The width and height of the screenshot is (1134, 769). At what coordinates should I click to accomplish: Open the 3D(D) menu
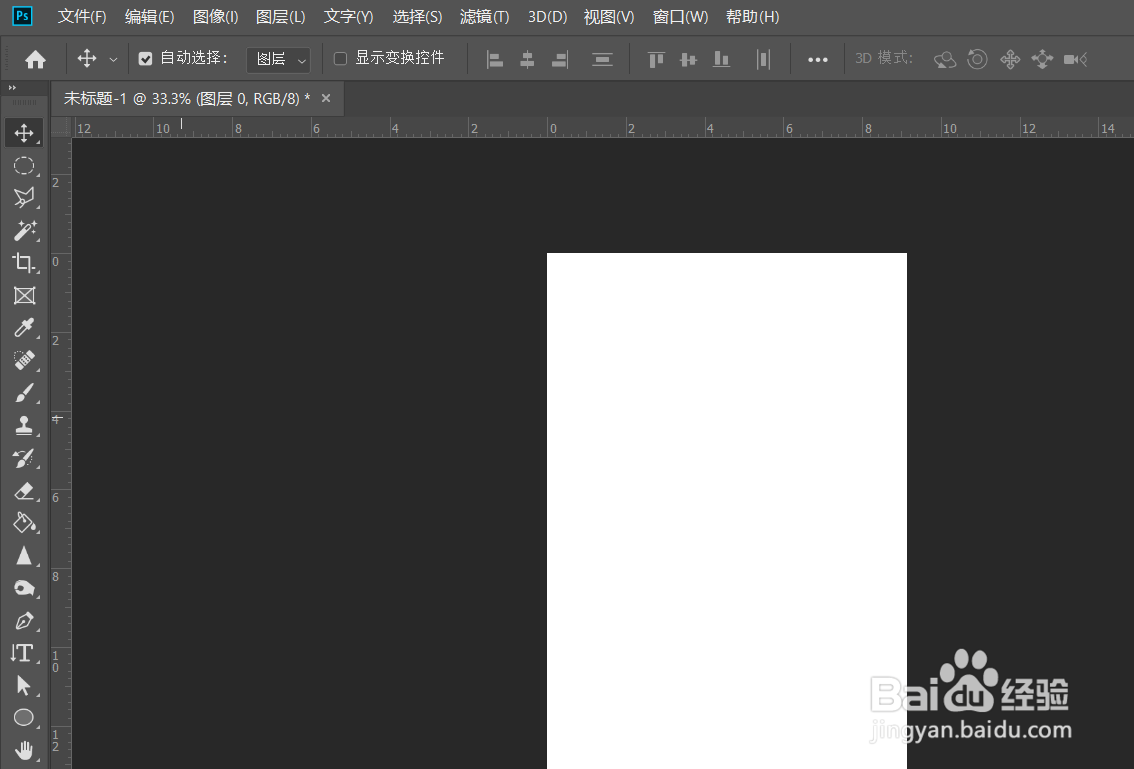pos(547,17)
